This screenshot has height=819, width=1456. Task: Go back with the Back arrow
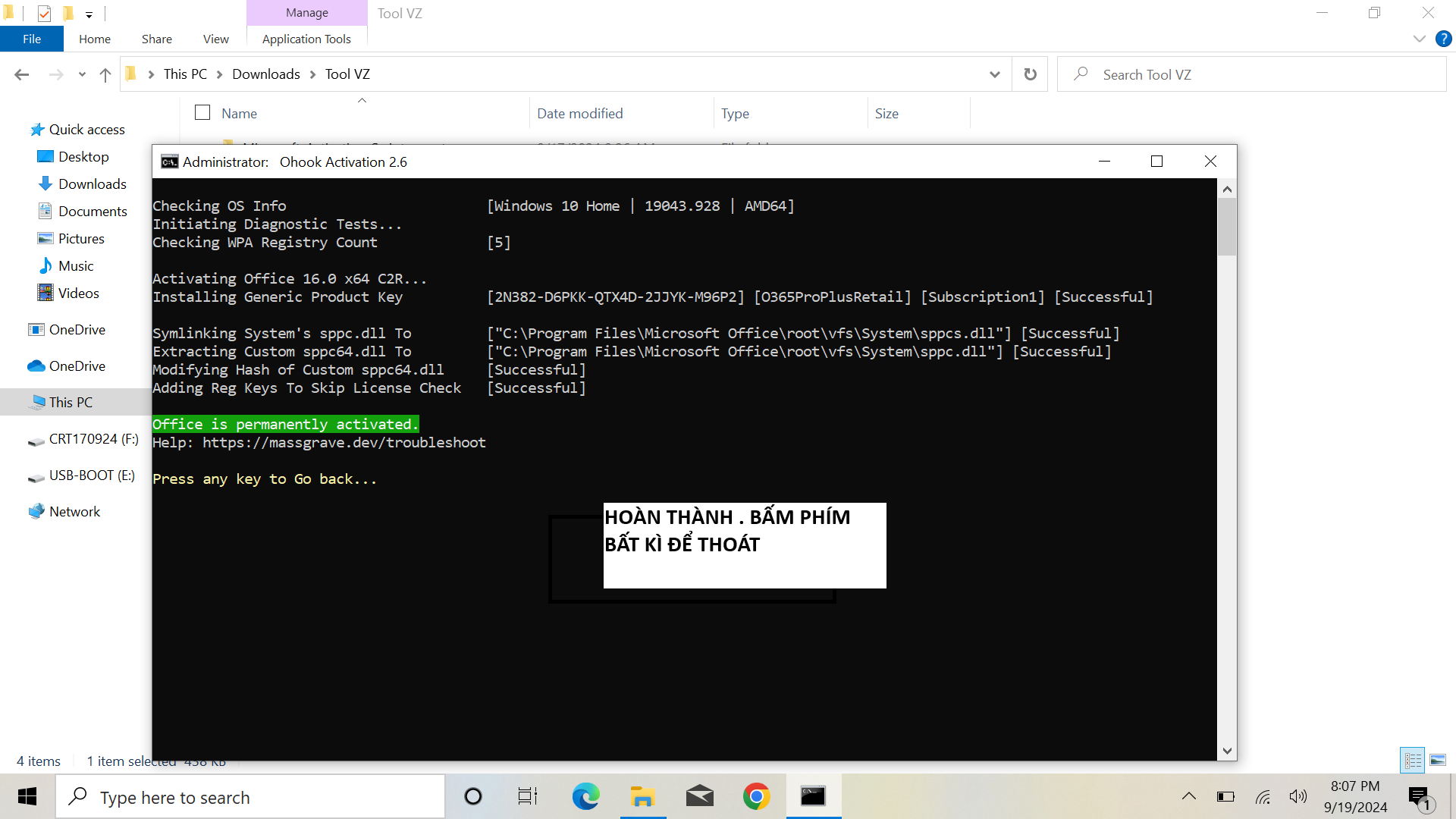[21, 74]
